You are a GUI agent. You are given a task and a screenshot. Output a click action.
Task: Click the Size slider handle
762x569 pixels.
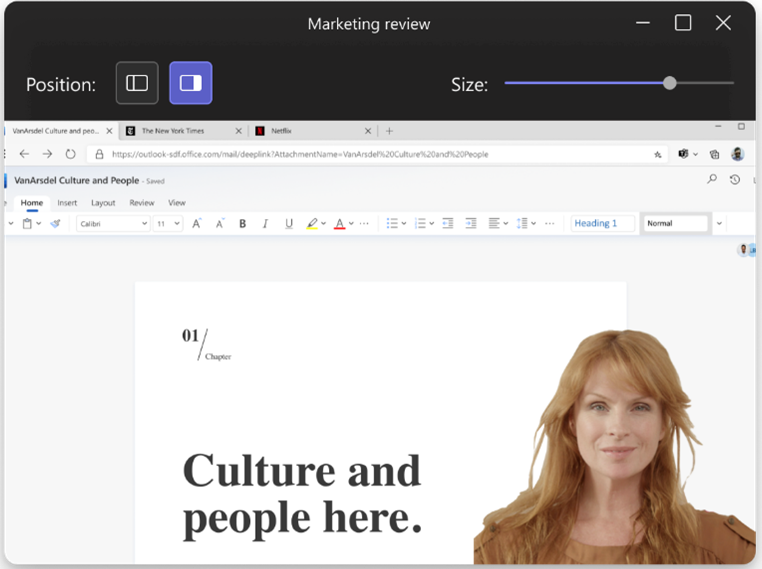(669, 83)
